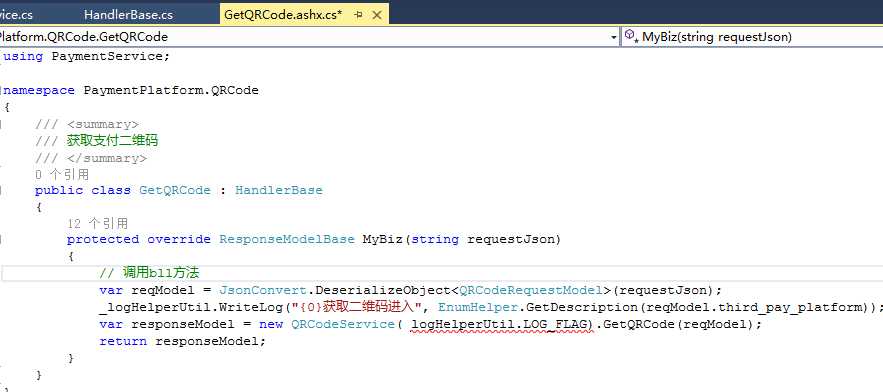
Task: Click 'HandlerBase' in the class declaration line
Action: (279, 190)
